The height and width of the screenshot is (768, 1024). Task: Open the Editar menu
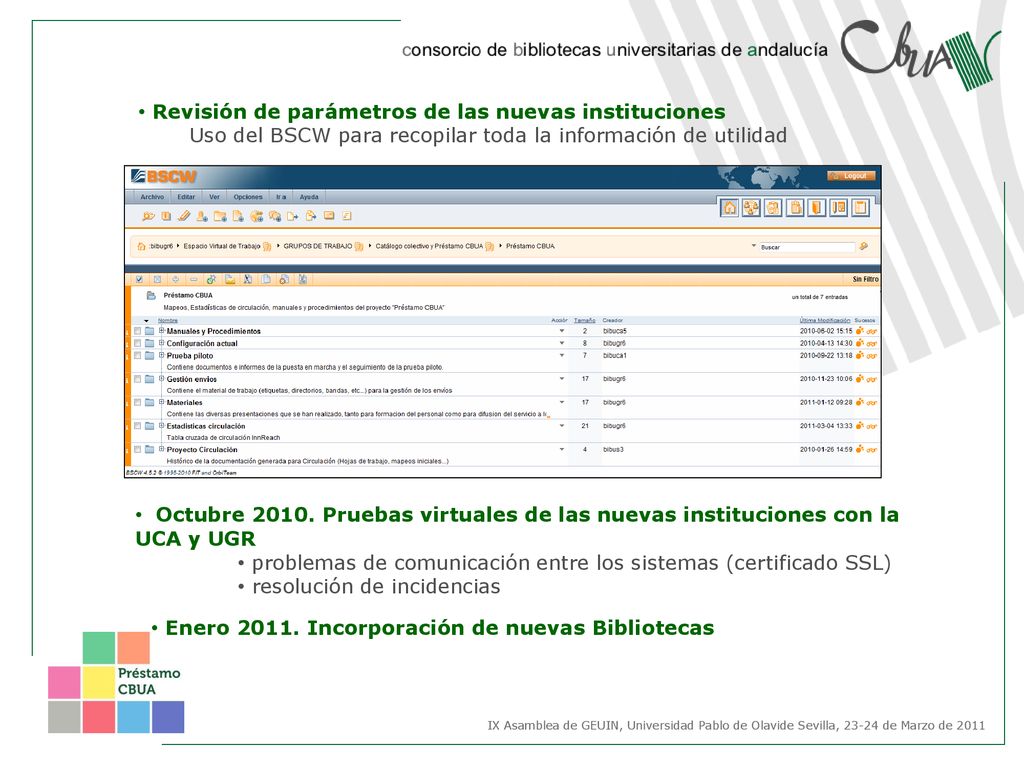point(186,197)
